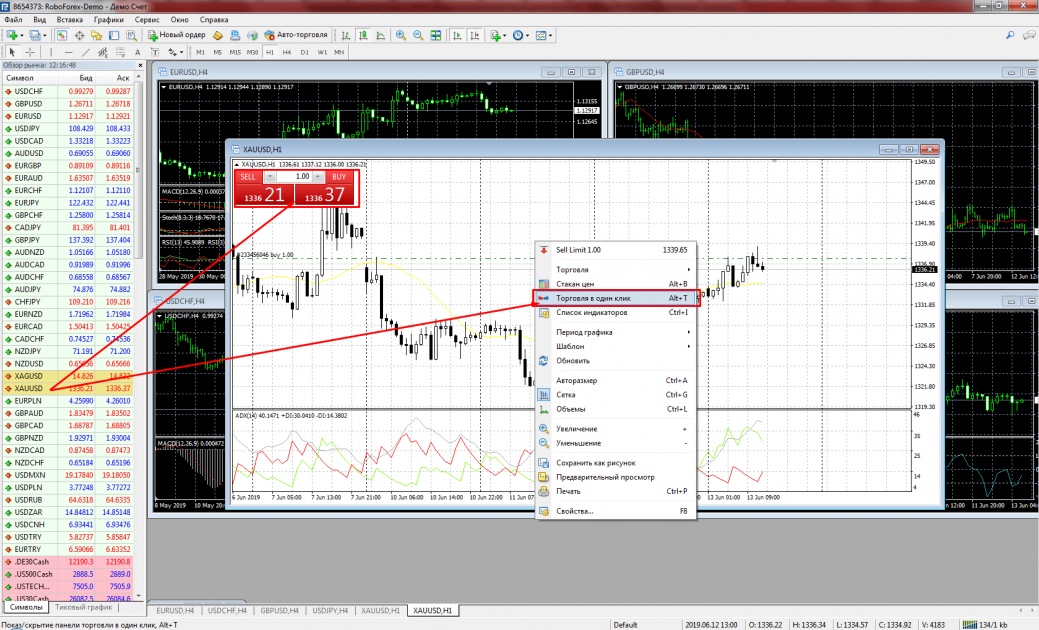Select the horizontal line drawing tool

[70, 51]
